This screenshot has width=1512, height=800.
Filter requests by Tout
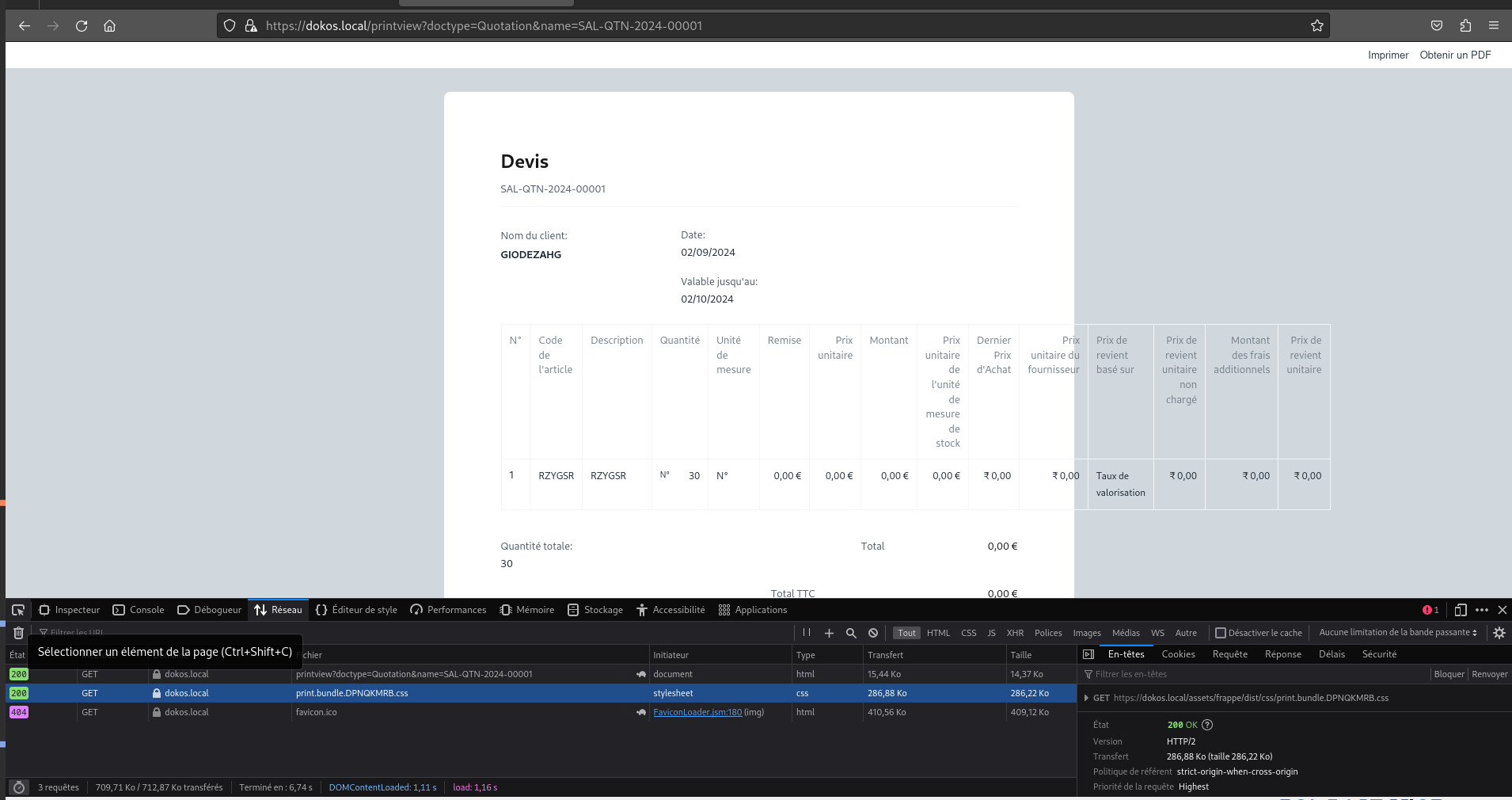point(906,633)
